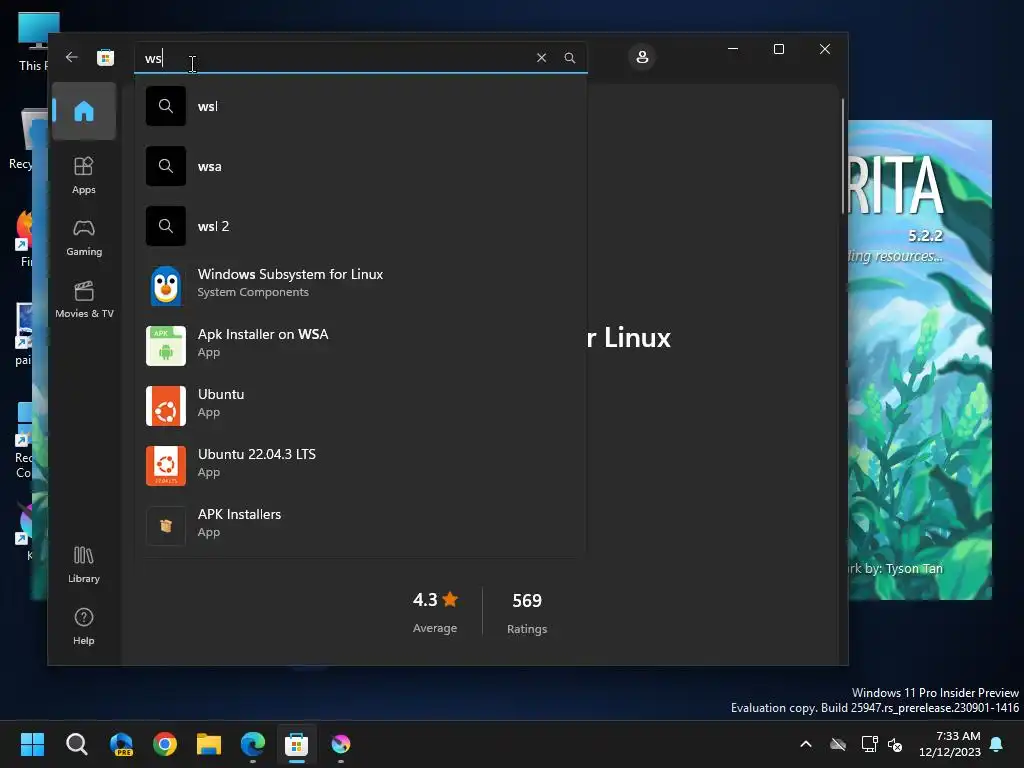This screenshot has width=1024, height=768.
Task: Open Help in the Store sidebar
Action: 84,627
